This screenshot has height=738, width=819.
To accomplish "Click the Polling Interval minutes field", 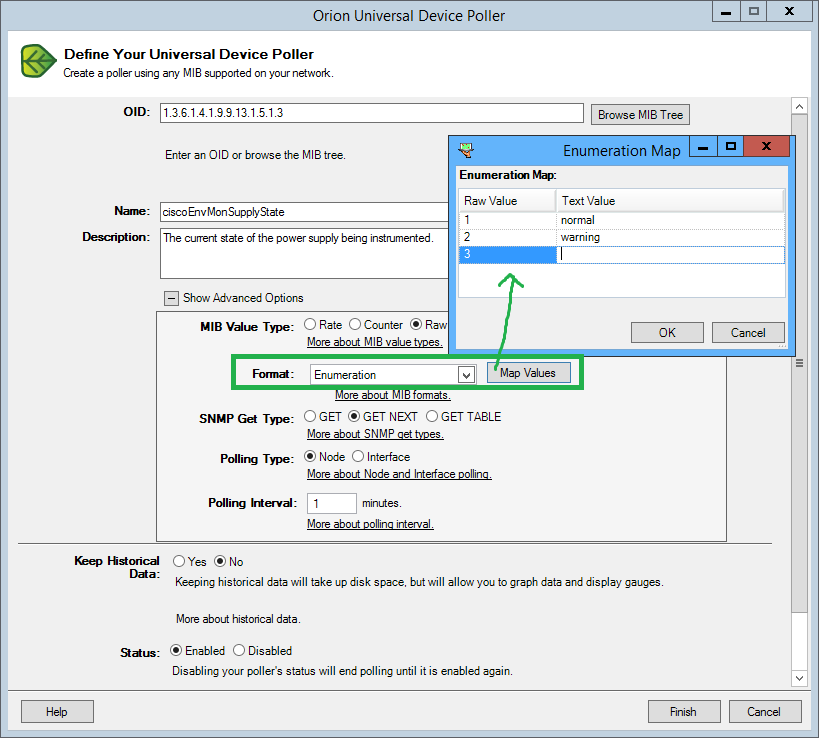I will point(332,503).
